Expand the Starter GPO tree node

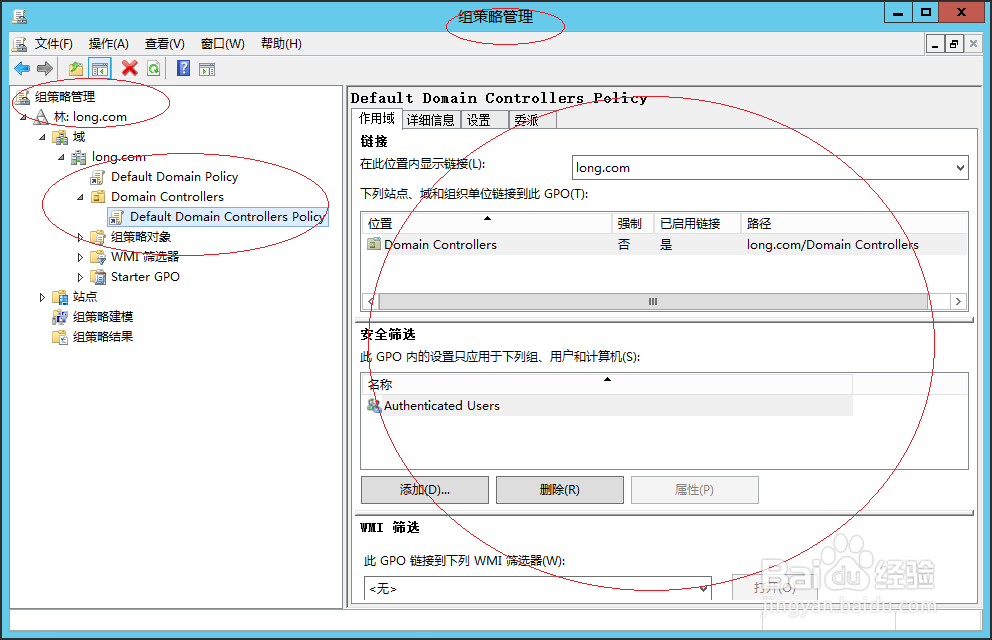click(x=80, y=277)
